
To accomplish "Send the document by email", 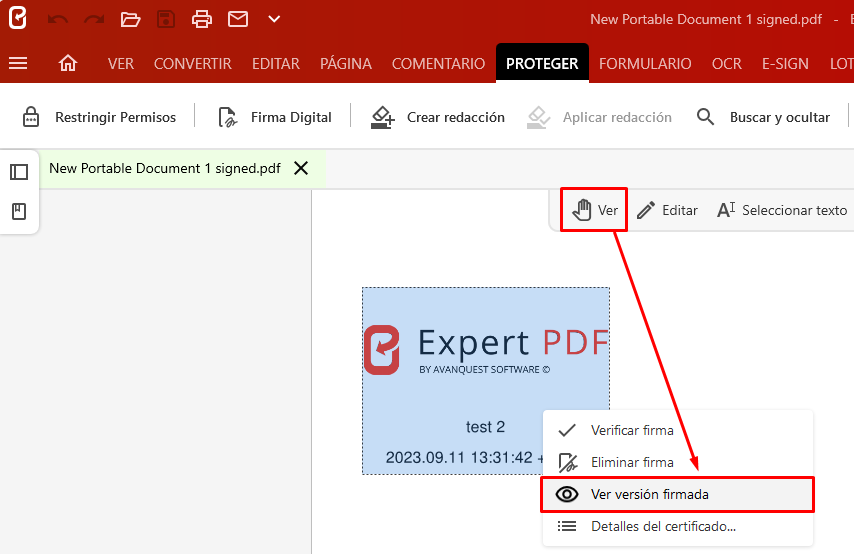I will (238, 19).
